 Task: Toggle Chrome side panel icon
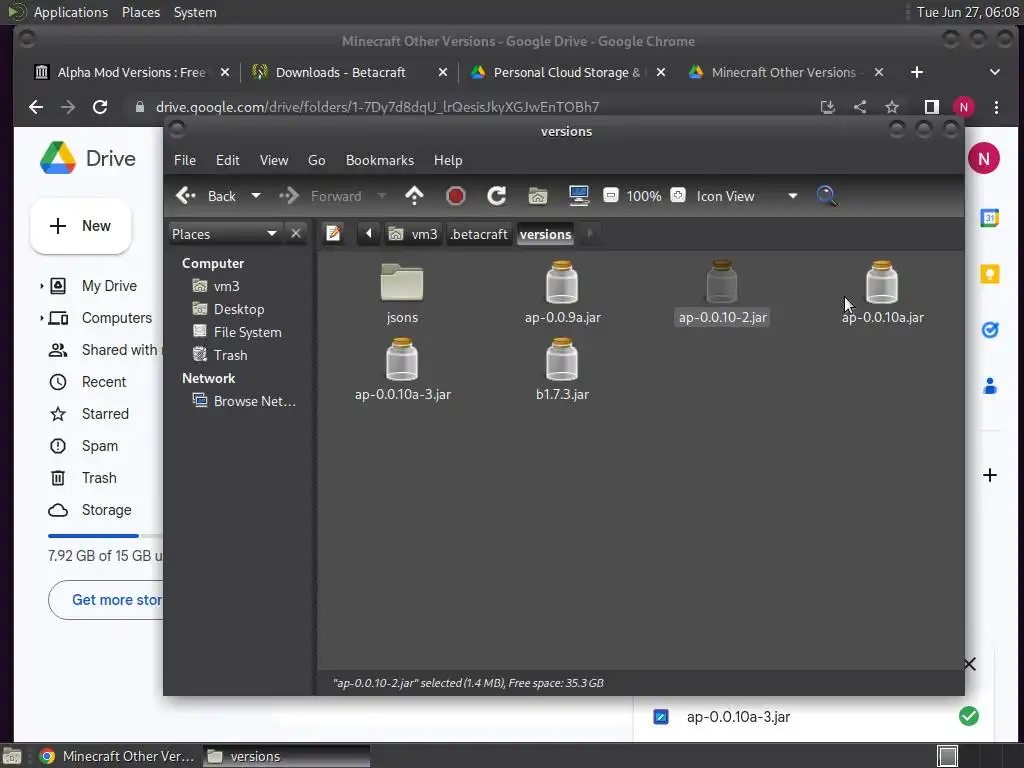(932, 107)
